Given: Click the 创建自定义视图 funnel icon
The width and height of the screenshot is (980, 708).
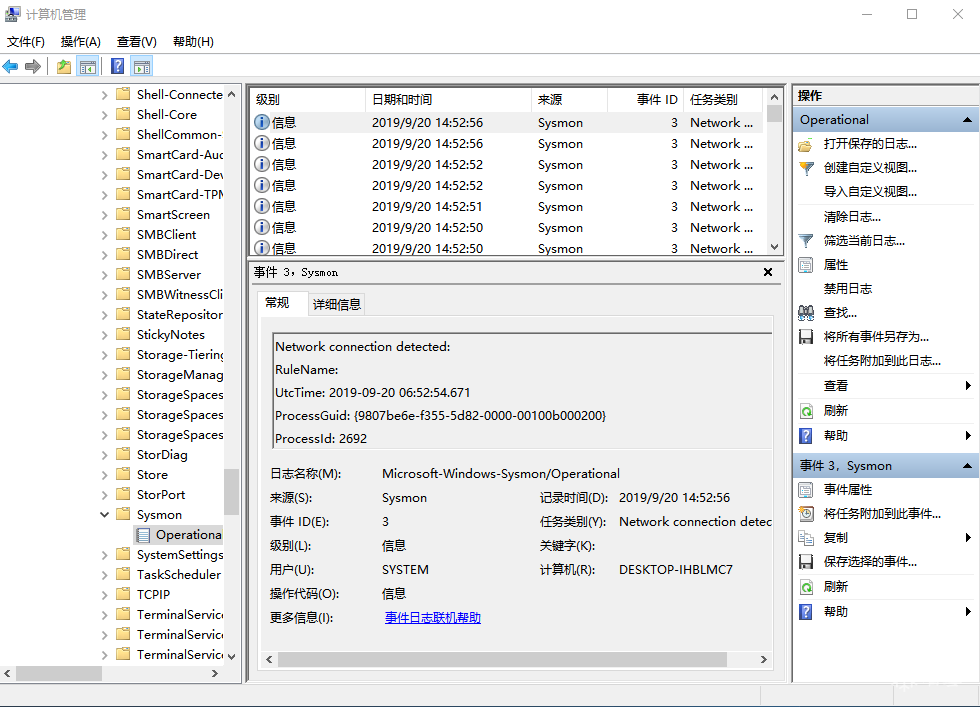Looking at the screenshot, I should click(806, 168).
